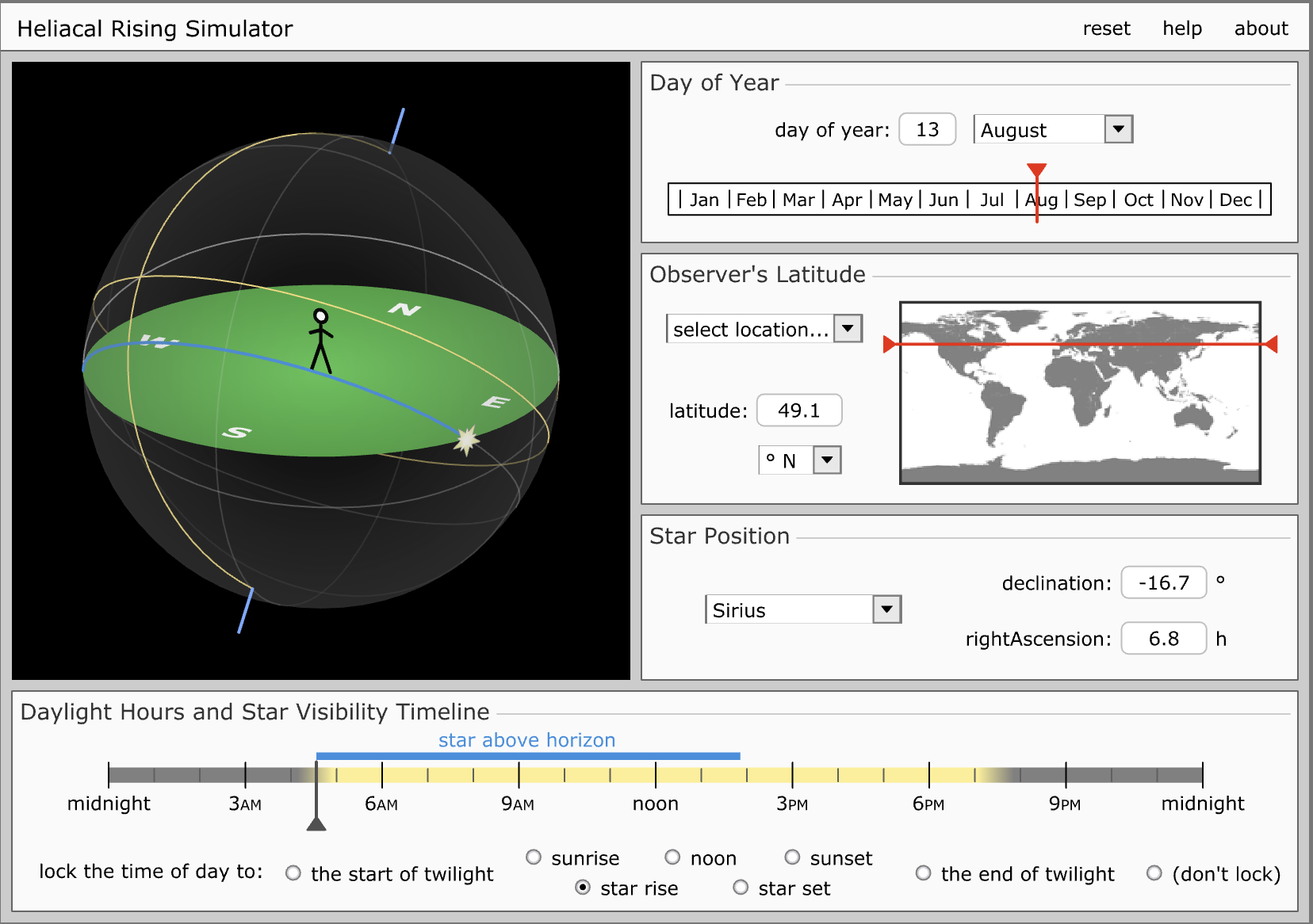Screen dimensions: 1313x924
Task: Select Oct on the month bar
Action: pos(1139,200)
